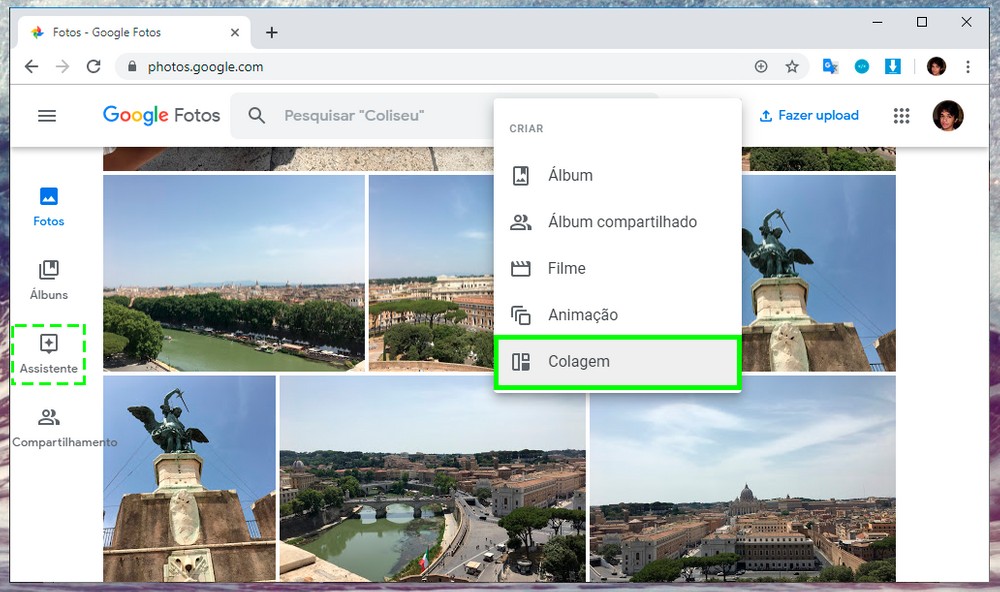Select Fotos in the sidebar
The height and width of the screenshot is (592, 1000).
tap(48, 207)
